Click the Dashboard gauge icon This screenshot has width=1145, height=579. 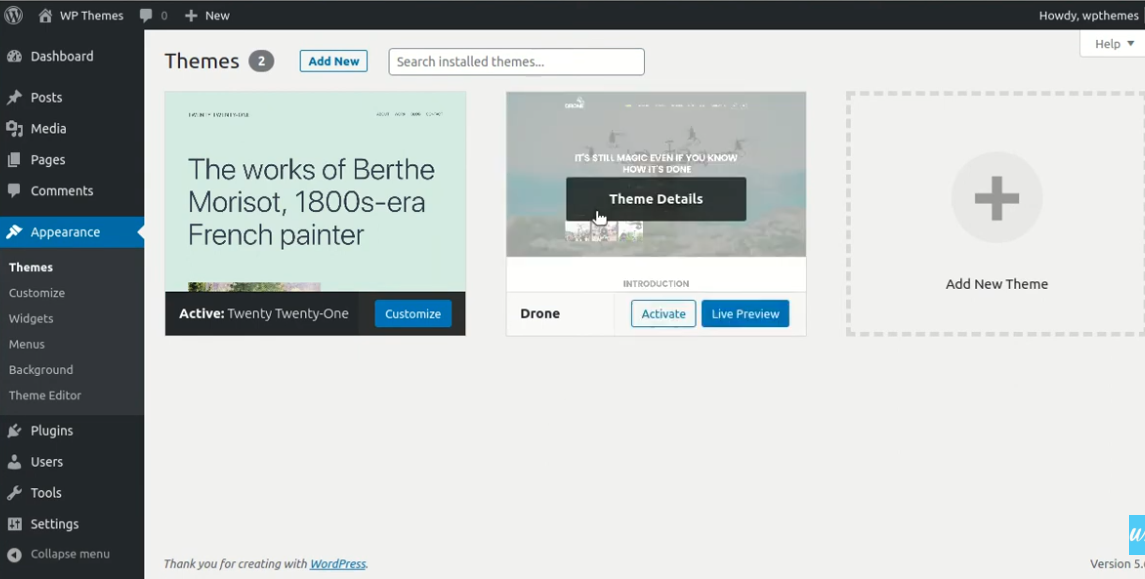point(14,57)
